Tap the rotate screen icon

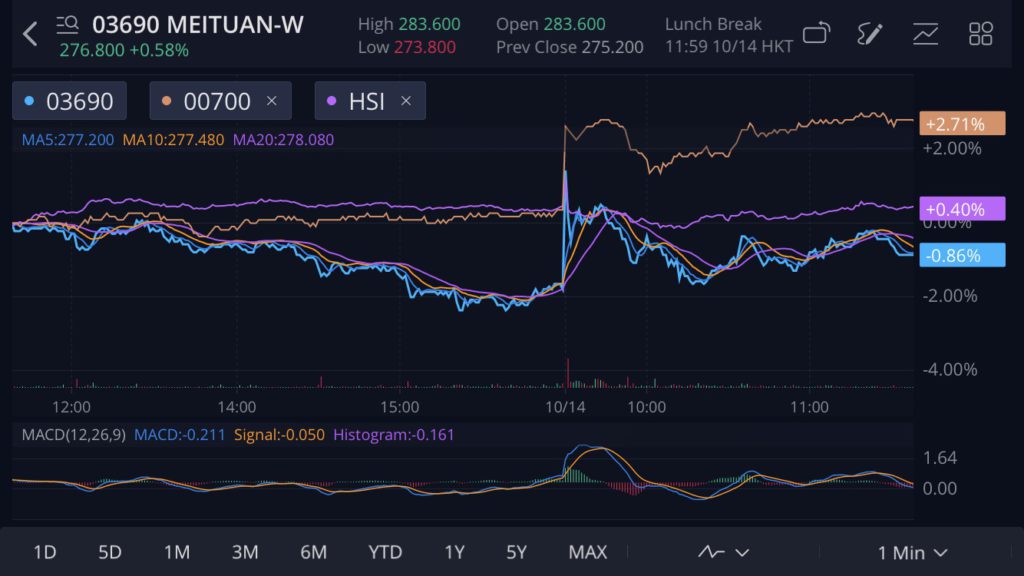pos(816,33)
